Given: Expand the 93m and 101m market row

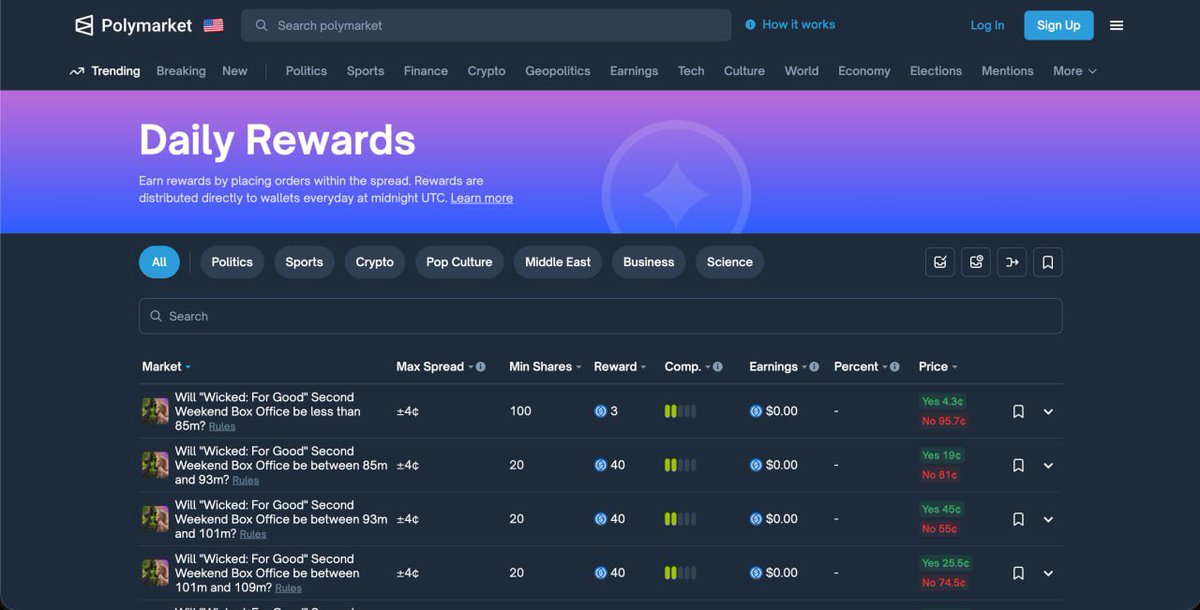Looking at the screenshot, I should (1048, 519).
